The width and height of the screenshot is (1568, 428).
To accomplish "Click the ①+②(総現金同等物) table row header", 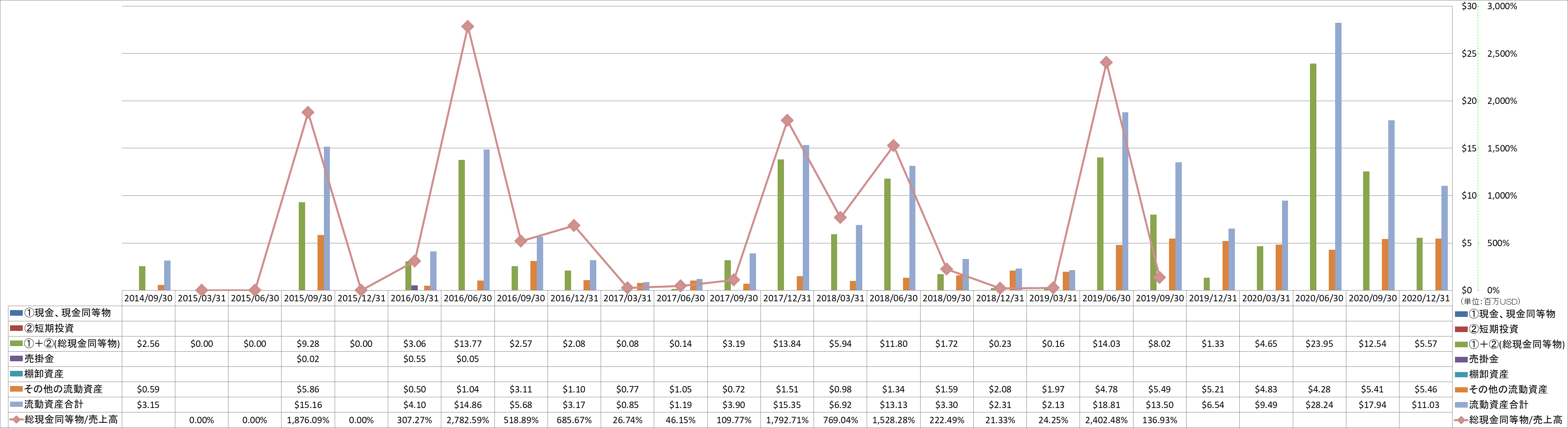I will 65,344.
